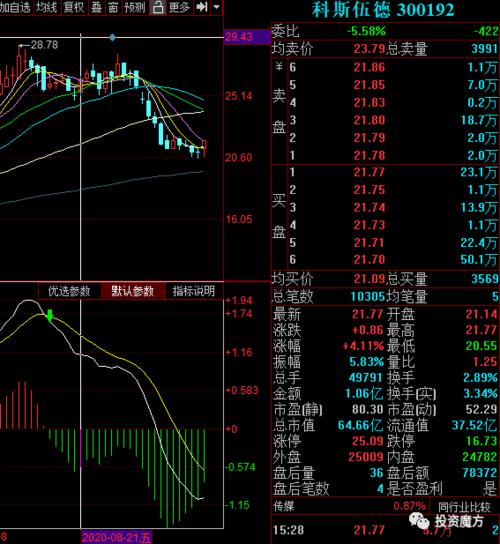
Task: Click the 涨幅 value +4.11%
Action: pyautogui.click(x=363, y=346)
